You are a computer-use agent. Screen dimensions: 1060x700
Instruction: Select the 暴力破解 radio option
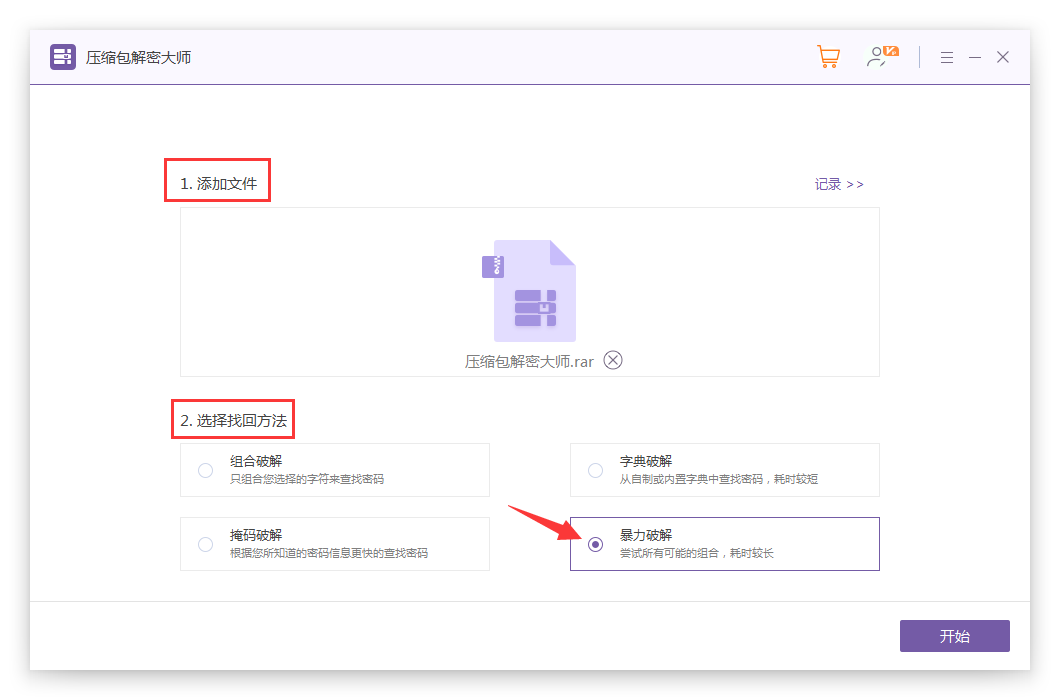595,544
